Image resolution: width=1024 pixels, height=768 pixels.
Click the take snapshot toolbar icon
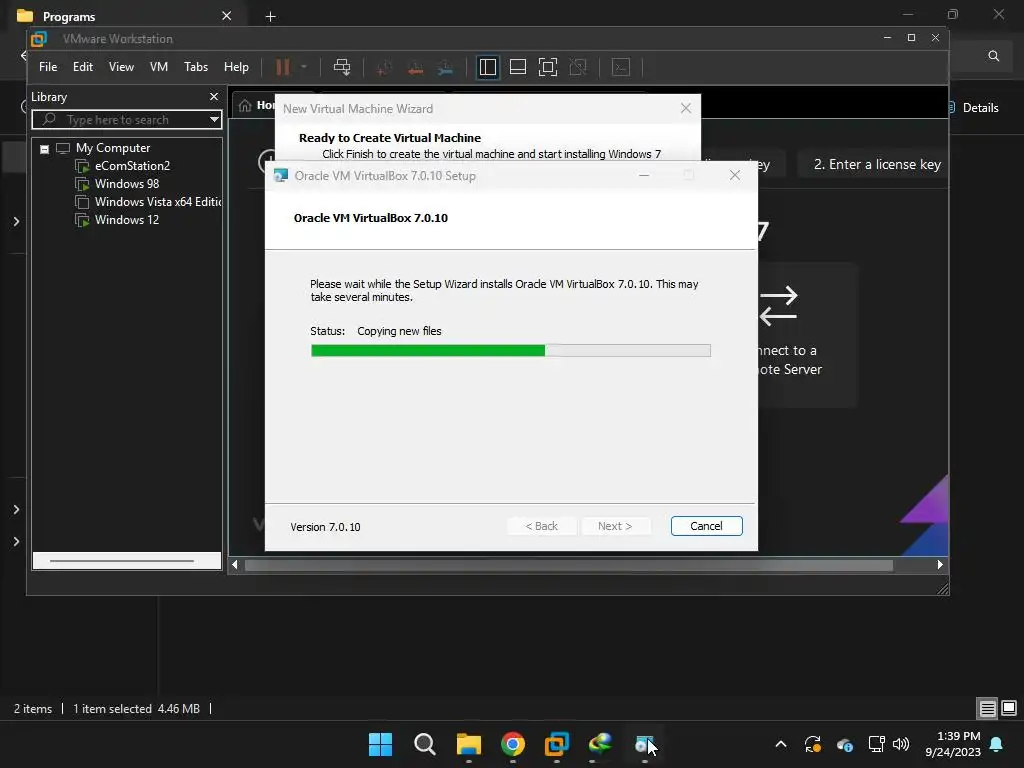(x=384, y=67)
